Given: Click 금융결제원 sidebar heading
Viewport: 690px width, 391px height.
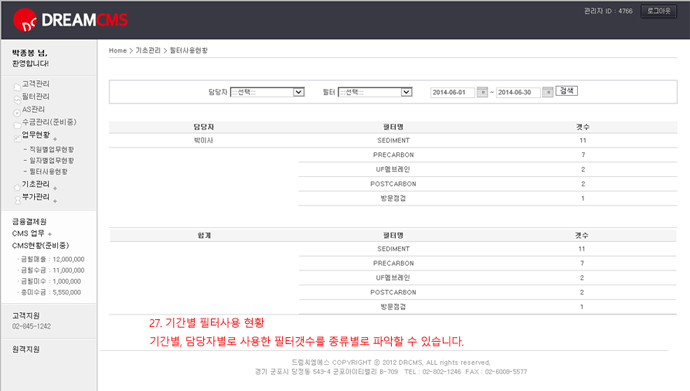Looking at the screenshot, I should click(29, 221).
